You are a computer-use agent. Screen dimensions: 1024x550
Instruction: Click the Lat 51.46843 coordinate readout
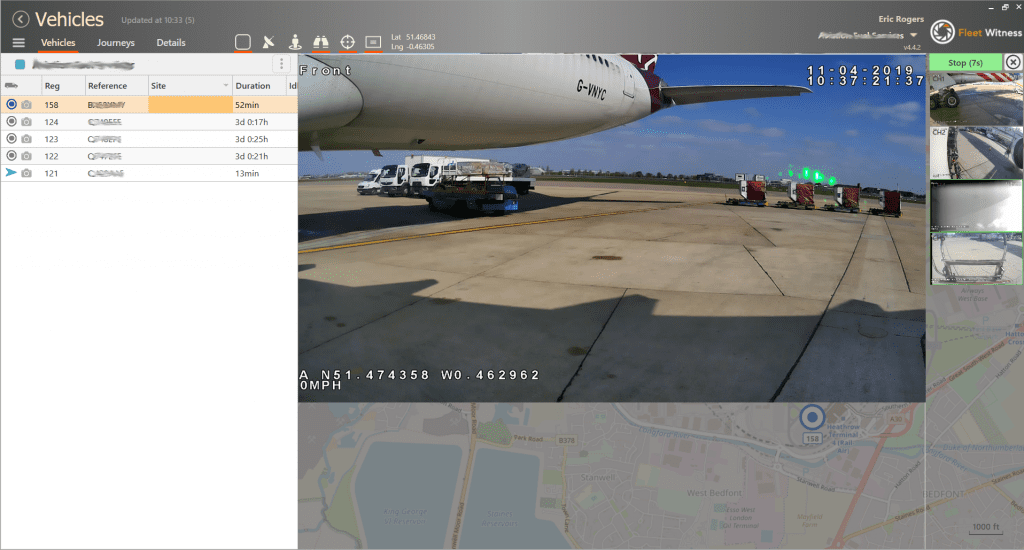pos(413,37)
